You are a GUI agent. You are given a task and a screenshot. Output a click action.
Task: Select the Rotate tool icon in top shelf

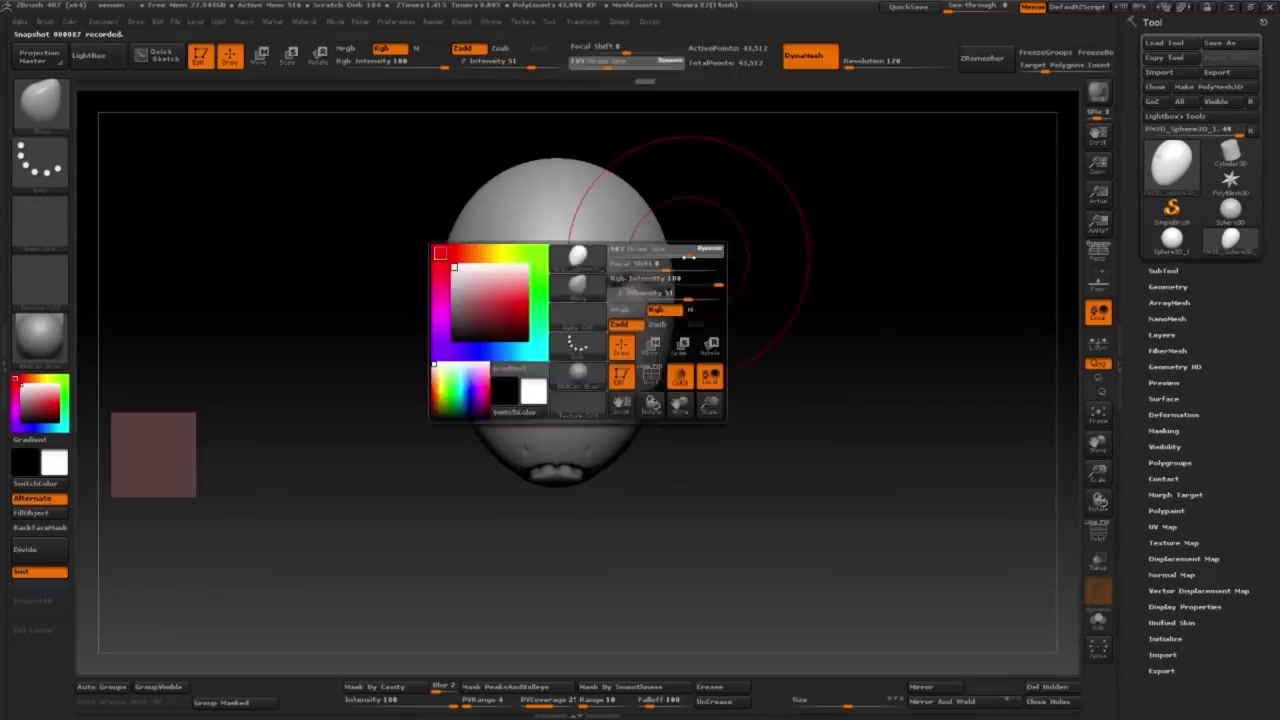pyautogui.click(x=318, y=56)
